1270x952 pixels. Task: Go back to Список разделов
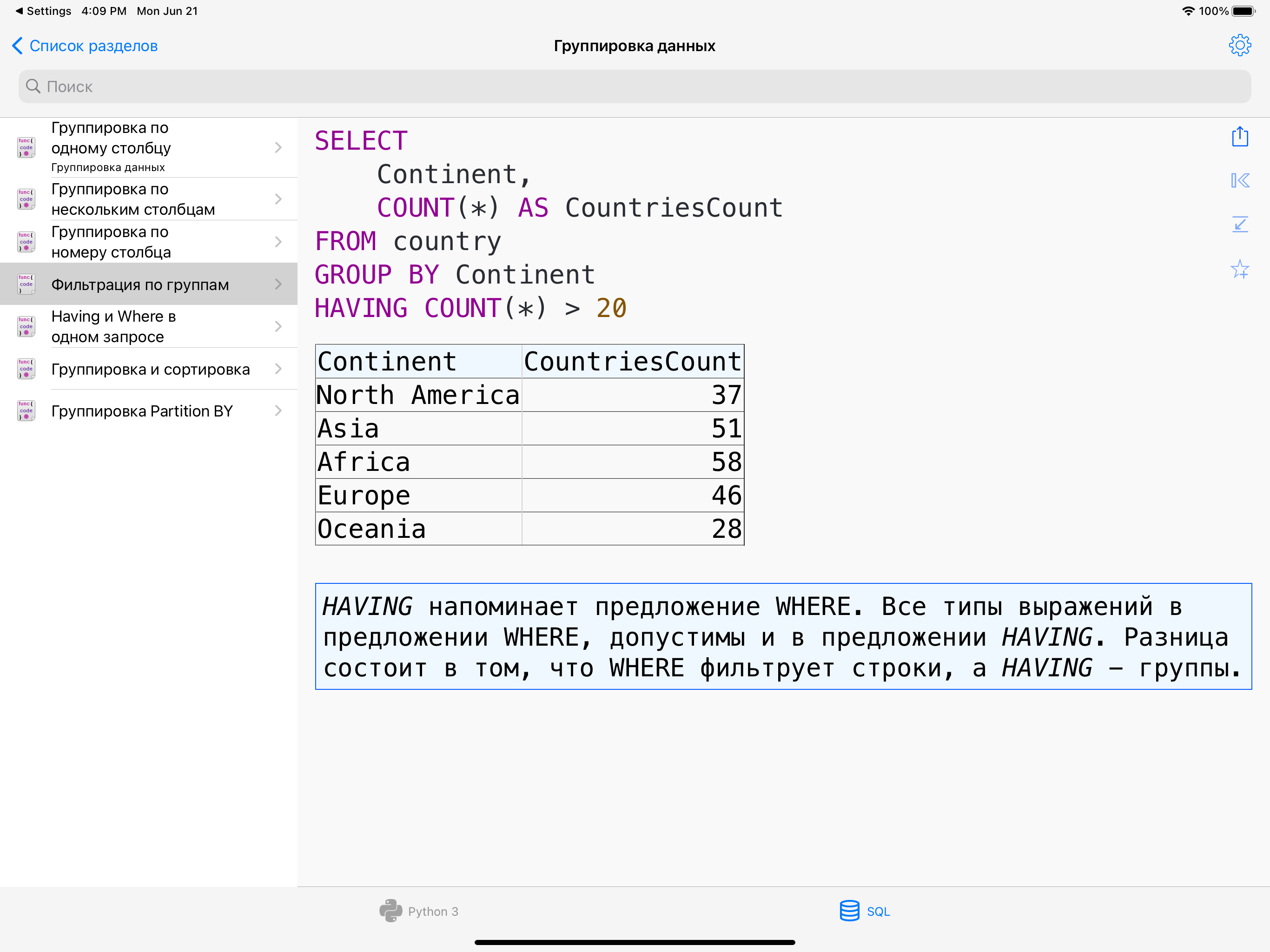[85, 46]
